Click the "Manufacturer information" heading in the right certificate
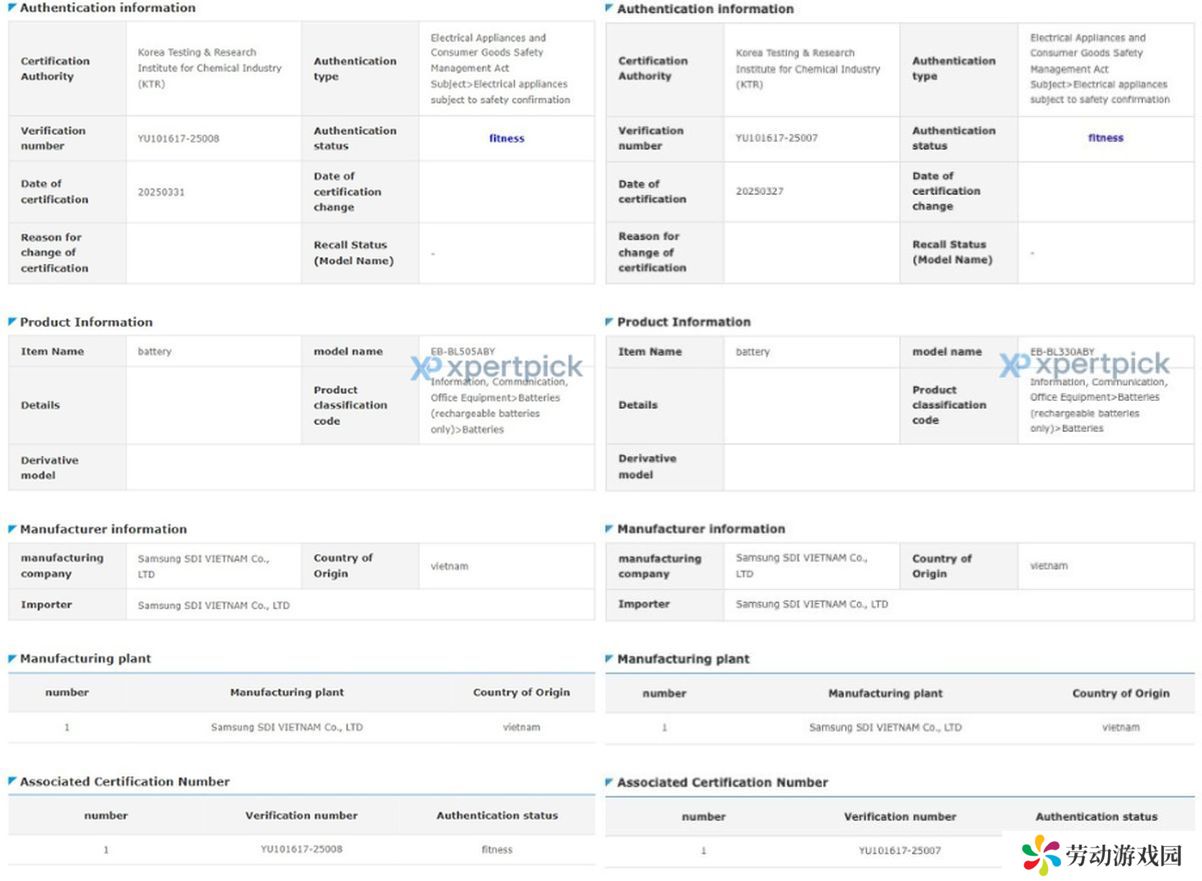1202x881 pixels. [701, 529]
